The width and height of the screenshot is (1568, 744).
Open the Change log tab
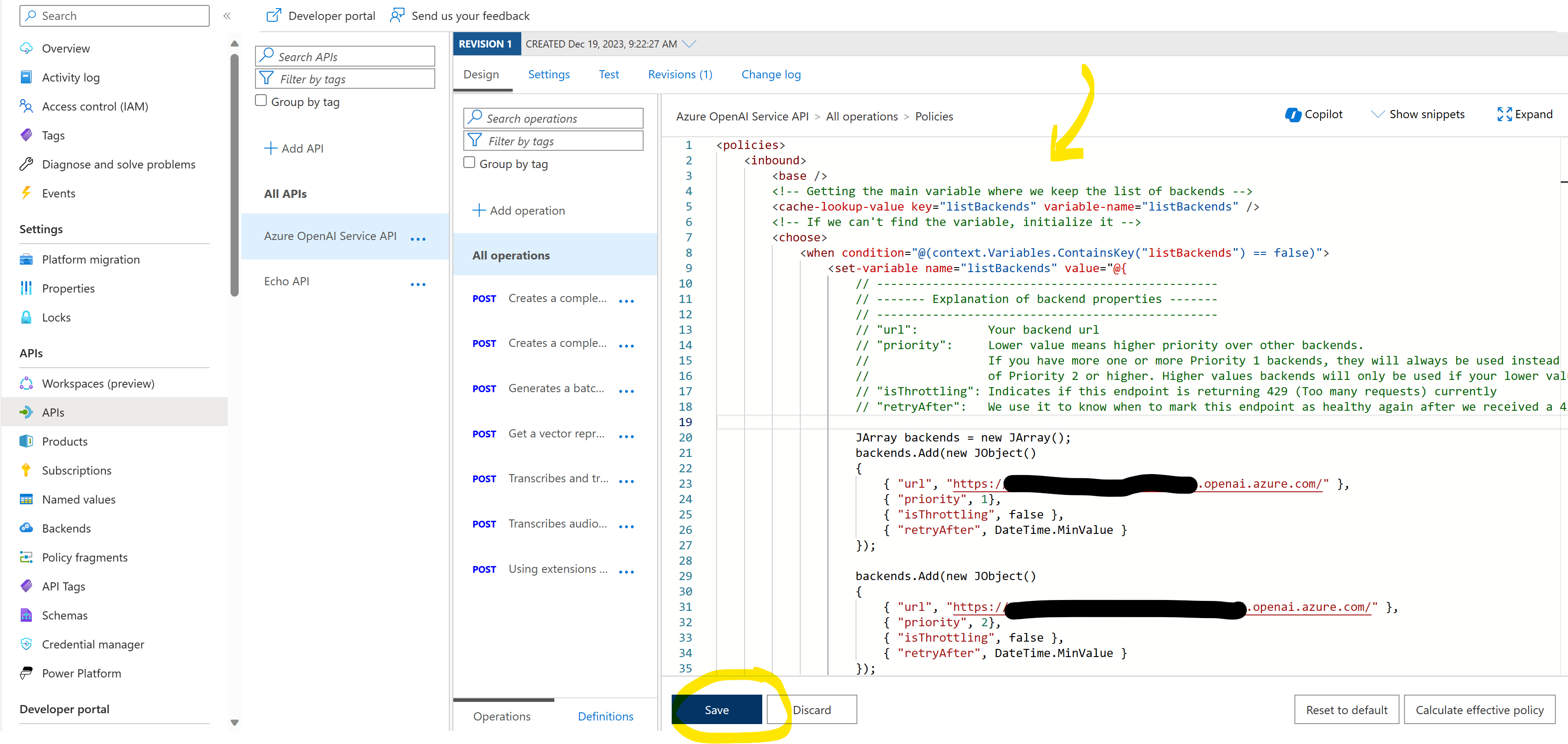[x=770, y=74]
